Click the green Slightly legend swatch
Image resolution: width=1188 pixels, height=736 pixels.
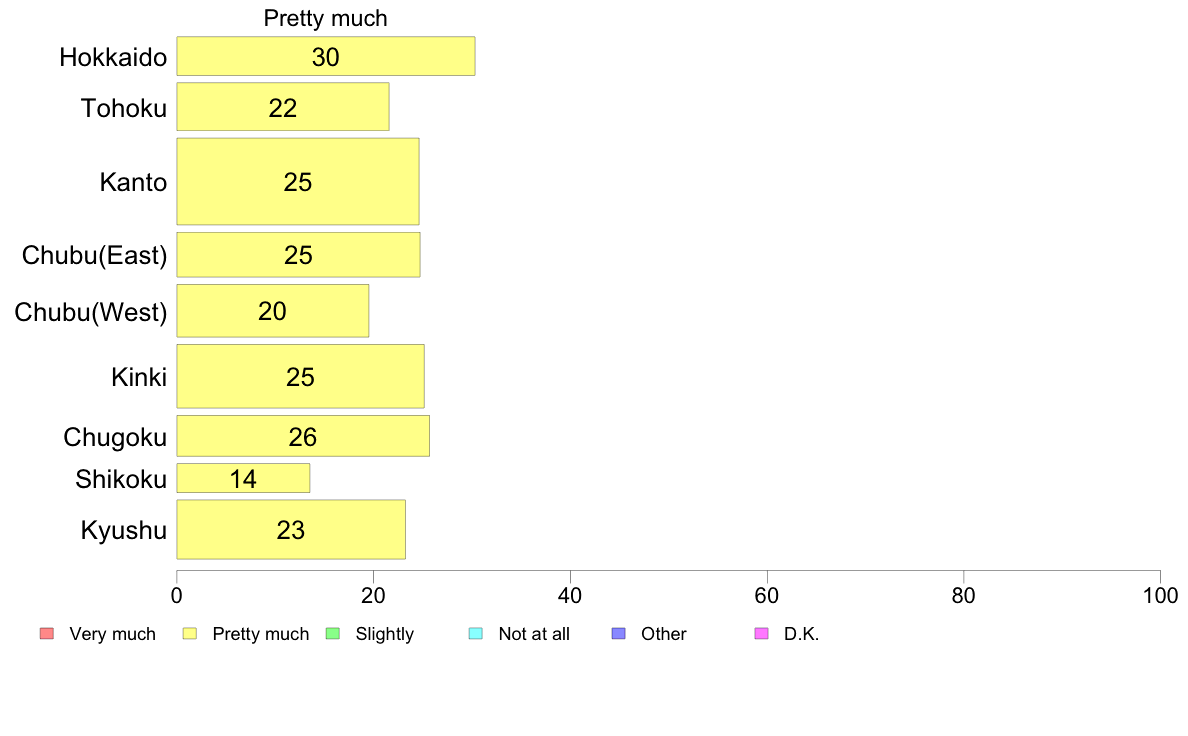point(333,634)
